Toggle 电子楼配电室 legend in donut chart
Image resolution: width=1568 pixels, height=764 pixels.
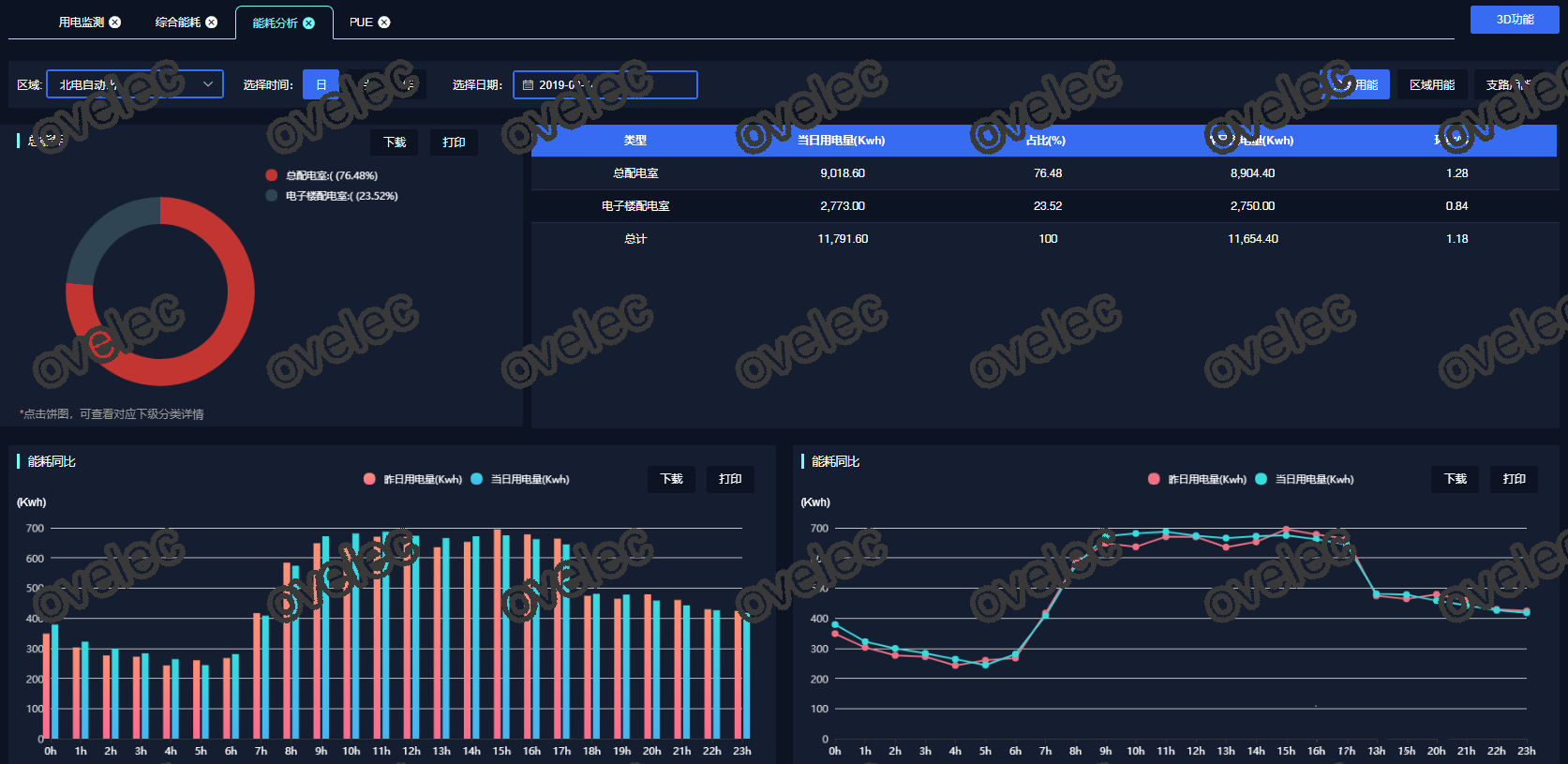pyautogui.click(x=272, y=196)
